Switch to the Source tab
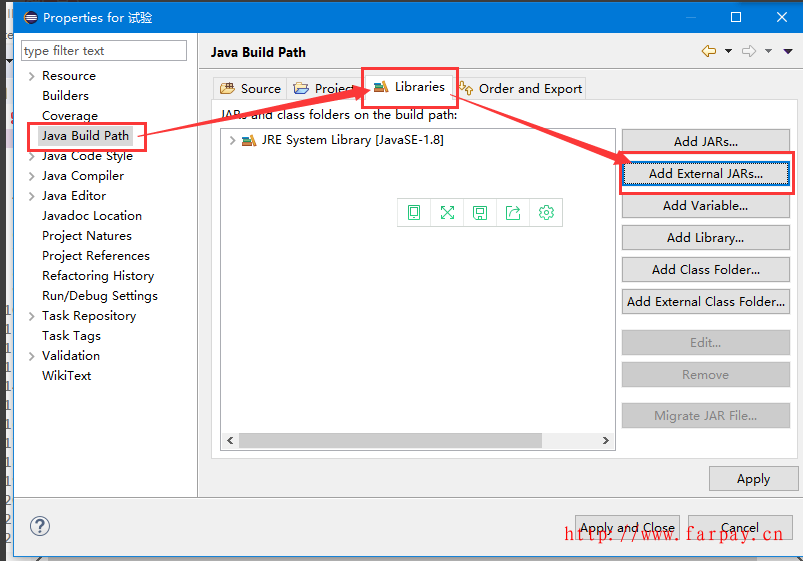This screenshot has height=561, width=803. tap(251, 88)
